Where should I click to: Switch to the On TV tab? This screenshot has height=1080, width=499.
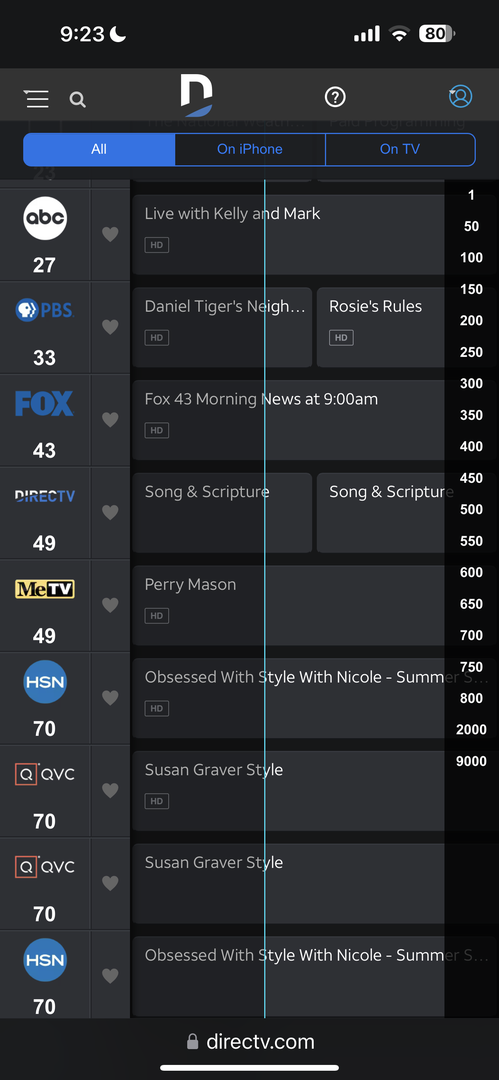[400, 149]
